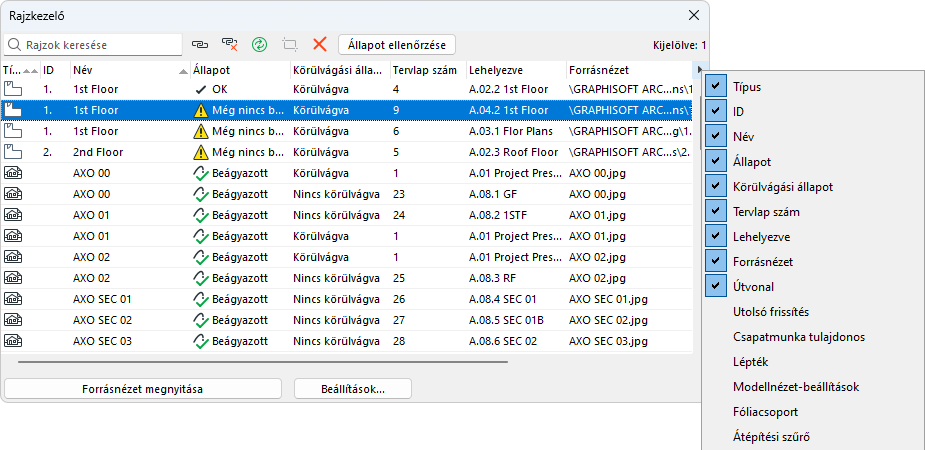Click the Crop drawing frame icon
The height and width of the screenshot is (450, 925).
pos(290,44)
